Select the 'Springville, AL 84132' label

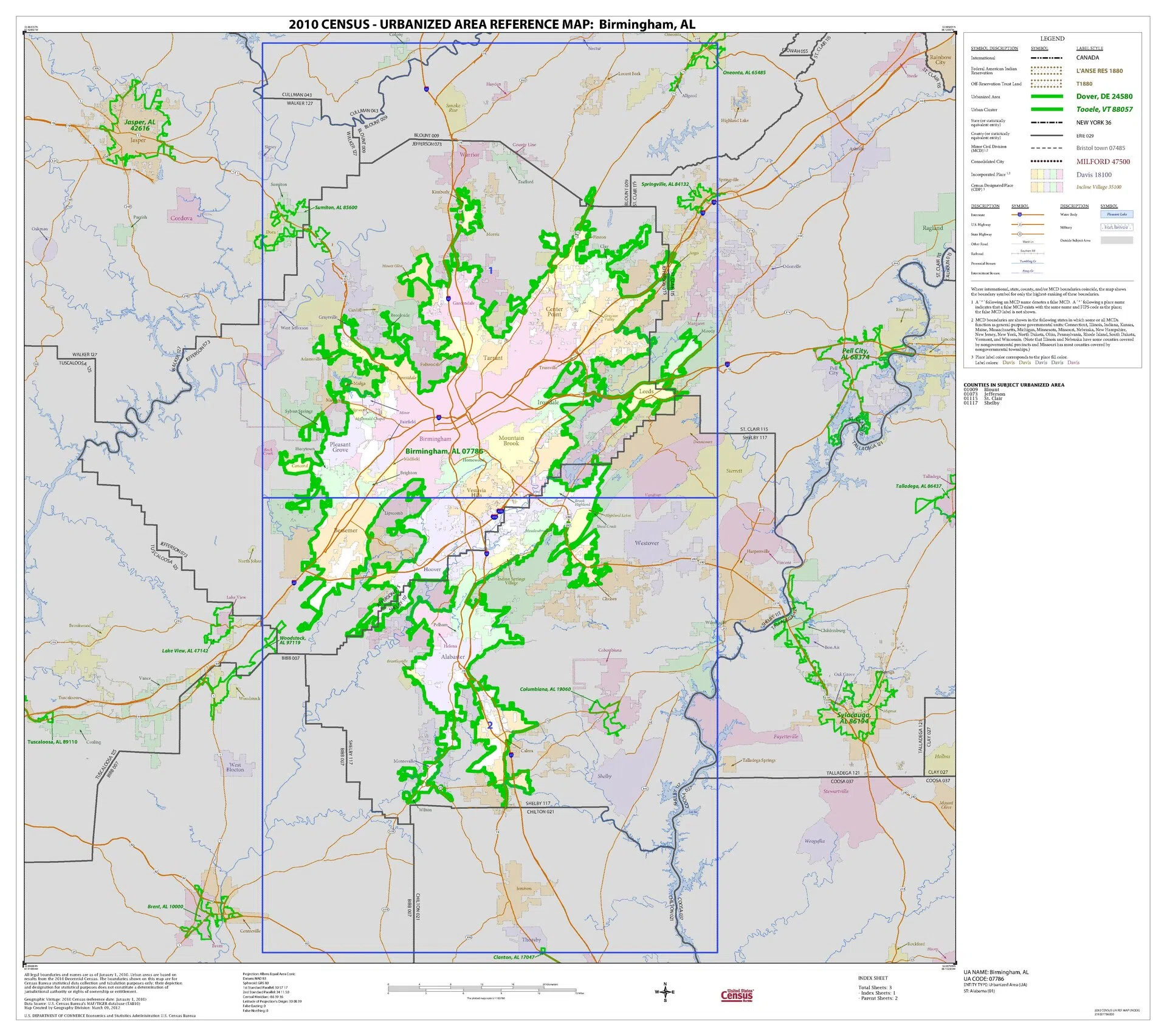pyautogui.click(x=665, y=184)
